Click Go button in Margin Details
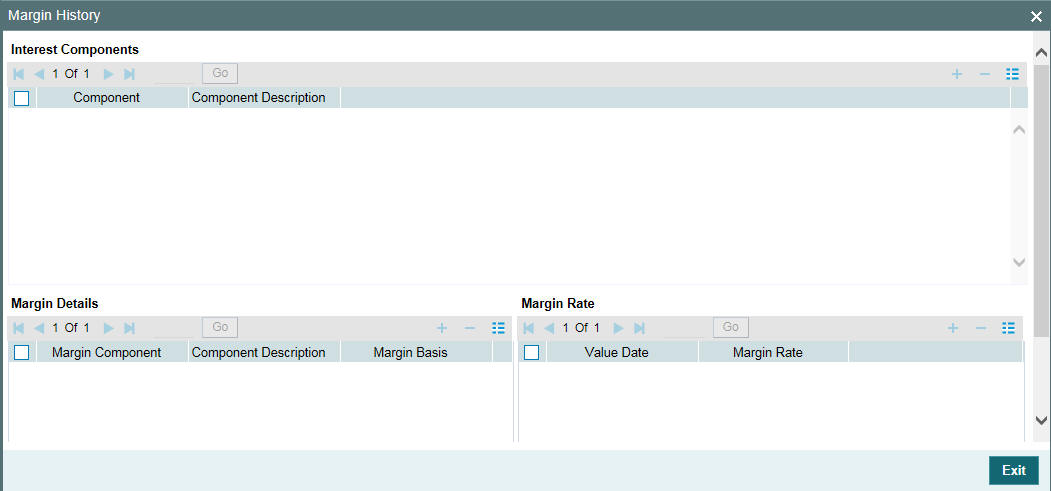This screenshot has height=491, width=1051. pyautogui.click(x=220, y=327)
